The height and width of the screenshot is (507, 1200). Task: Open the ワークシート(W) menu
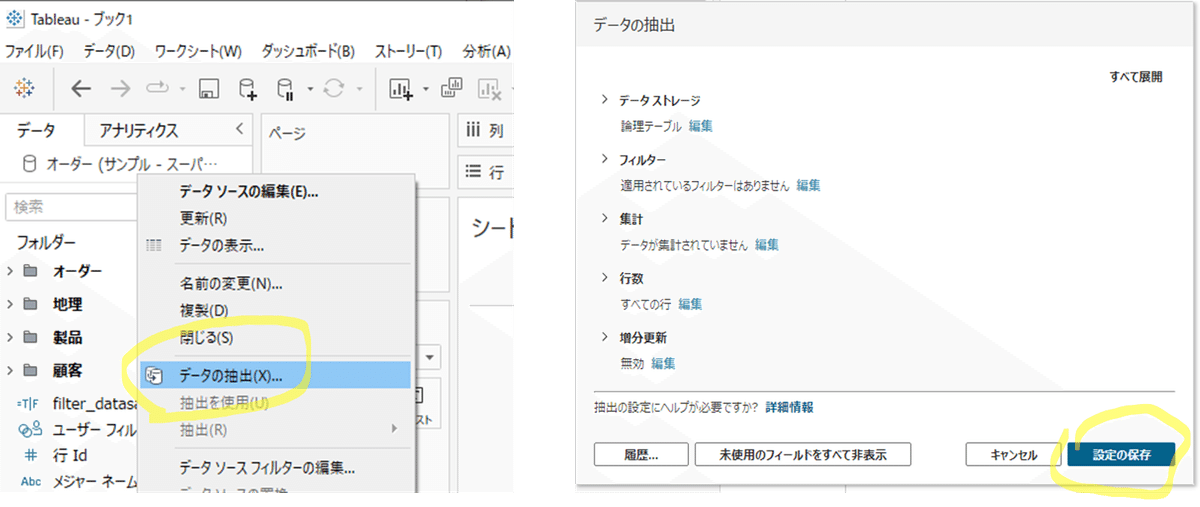[x=198, y=51]
